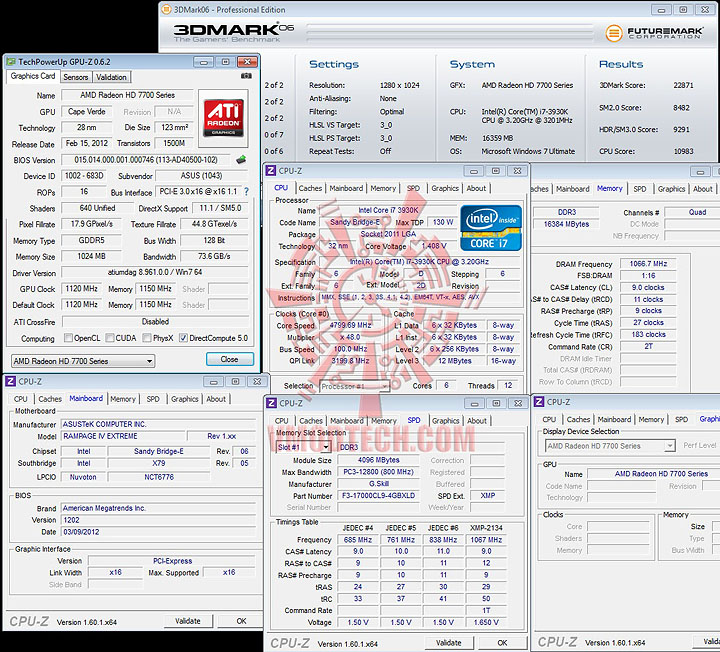Click the GPU-Z screenshot camera icon
This screenshot has height=652, width=720.
247,76
